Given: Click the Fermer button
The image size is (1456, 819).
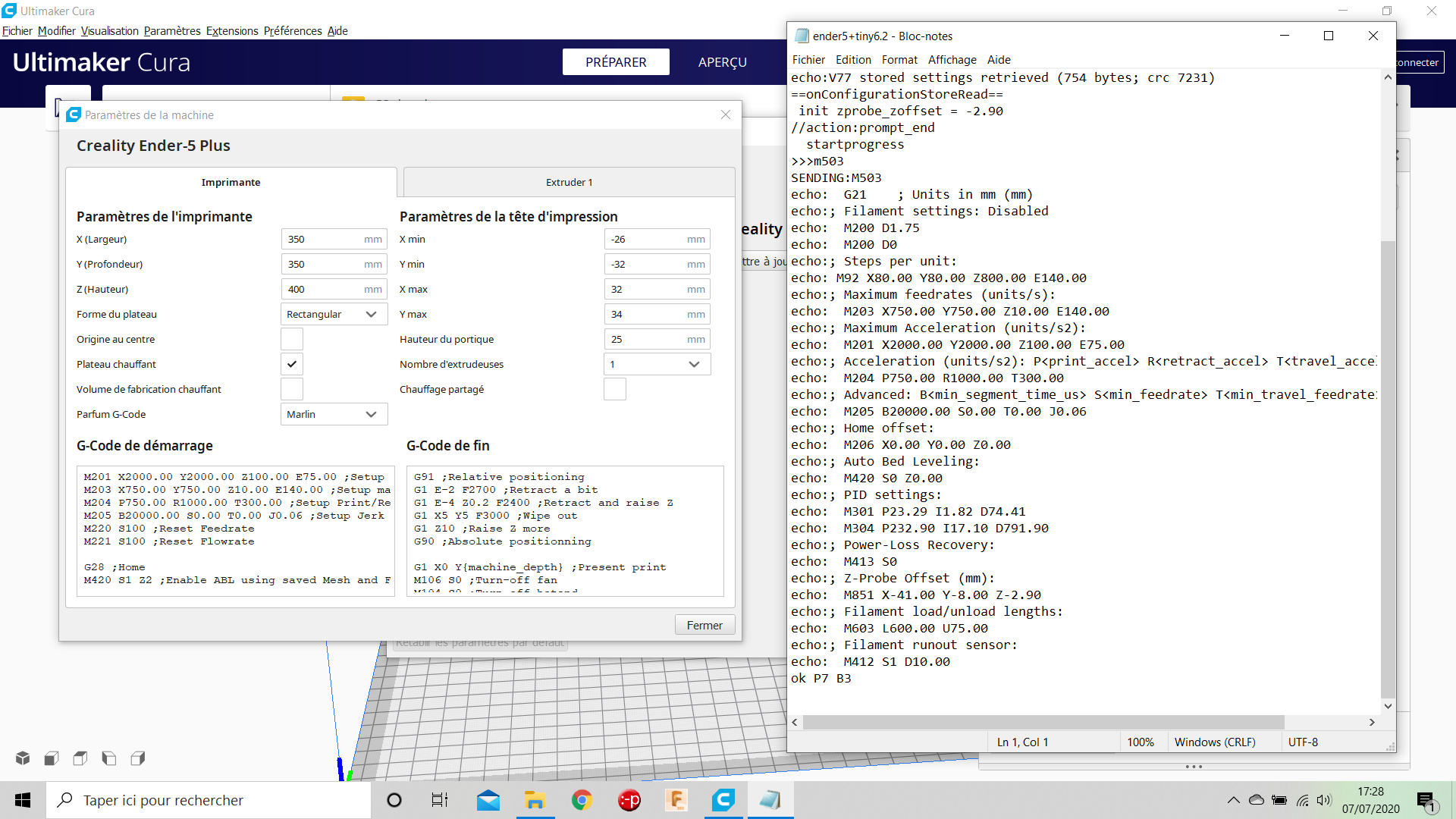Looking at the screenshot, I should 704,625.
